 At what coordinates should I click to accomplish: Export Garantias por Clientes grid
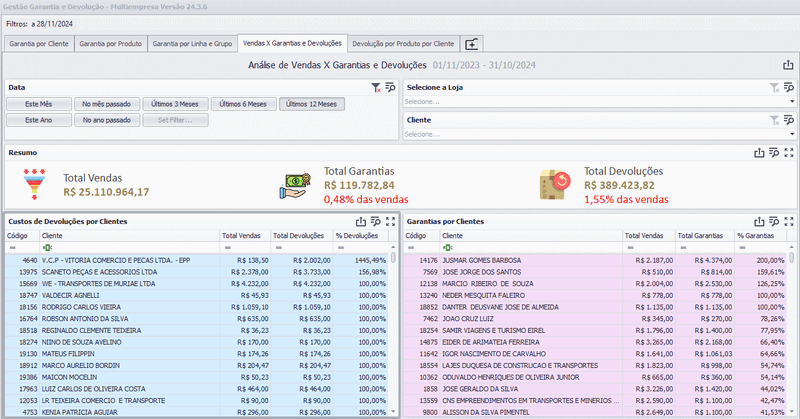pos(759,221)
